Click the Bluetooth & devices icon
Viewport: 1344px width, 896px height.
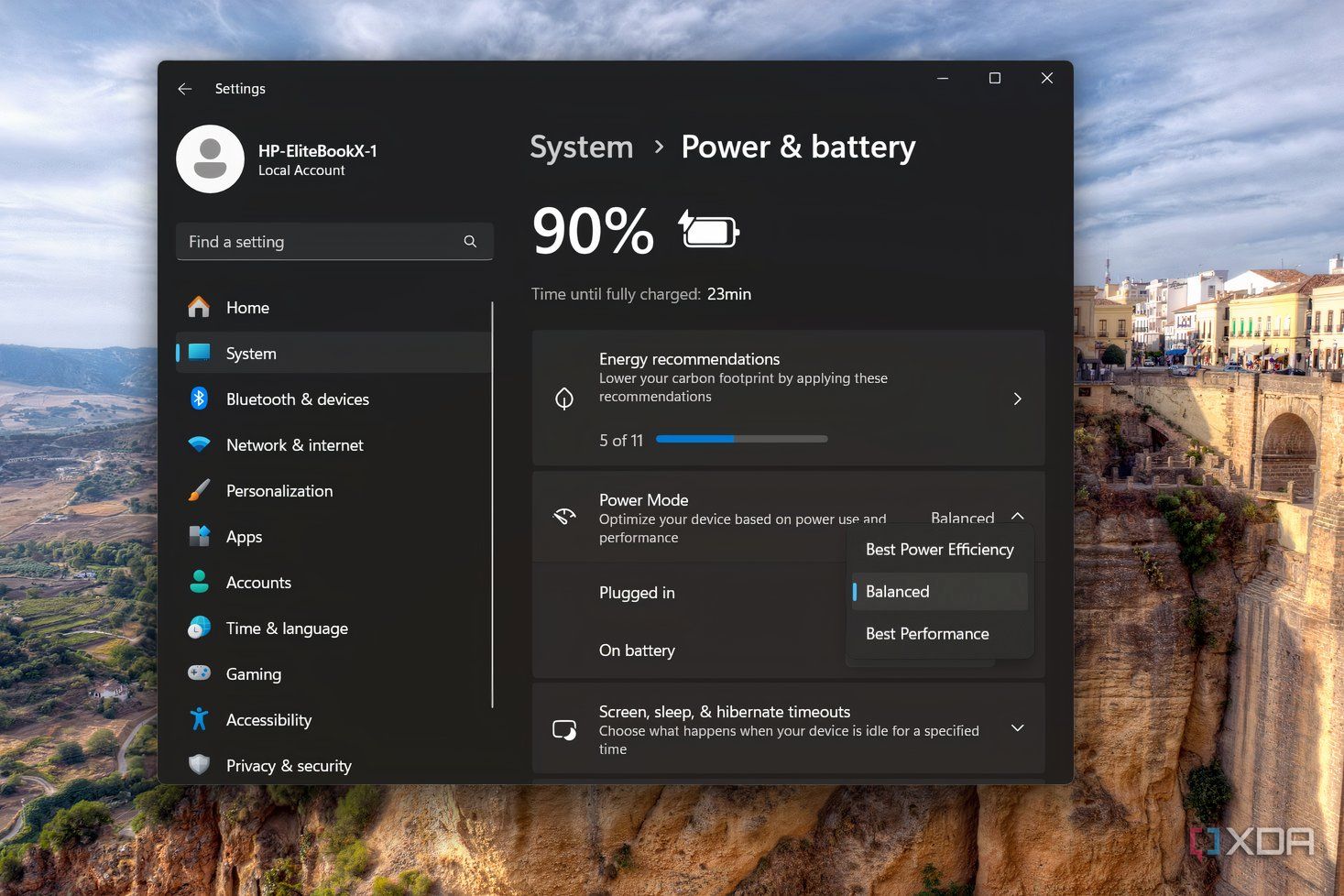(199, 399)
